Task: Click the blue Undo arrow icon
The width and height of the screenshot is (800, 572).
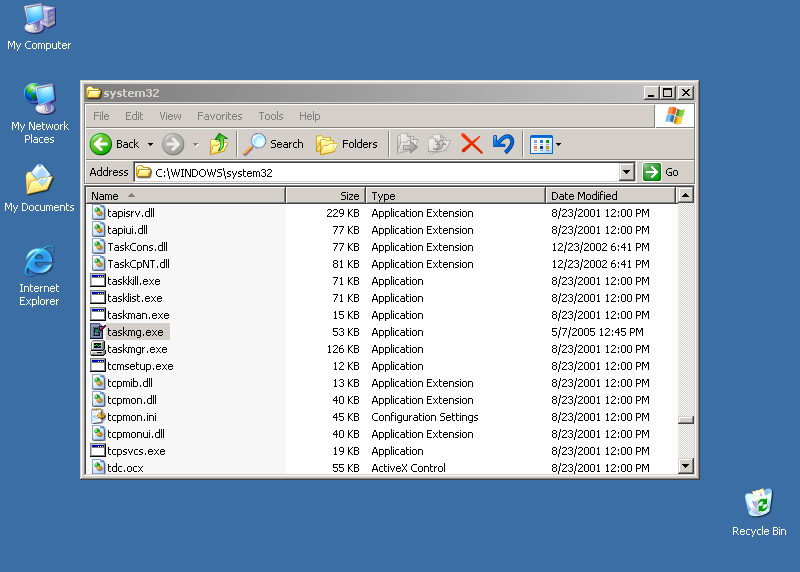Action: coord(504,144)
